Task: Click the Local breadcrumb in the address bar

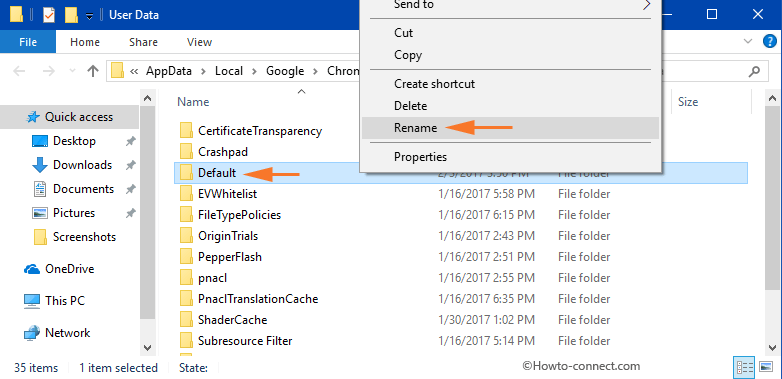Action: click(228, 71)
